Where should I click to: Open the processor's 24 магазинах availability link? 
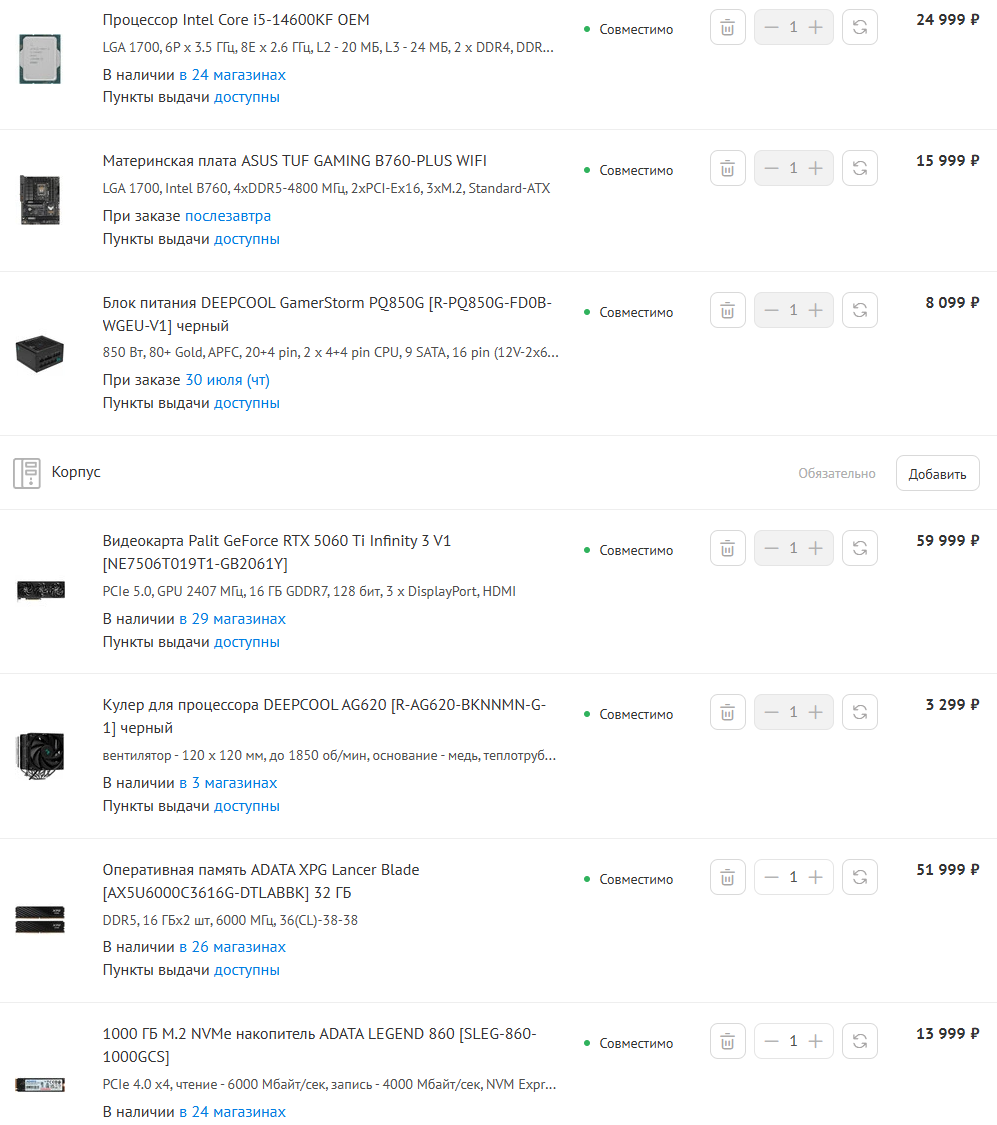[x=232, y=75]
